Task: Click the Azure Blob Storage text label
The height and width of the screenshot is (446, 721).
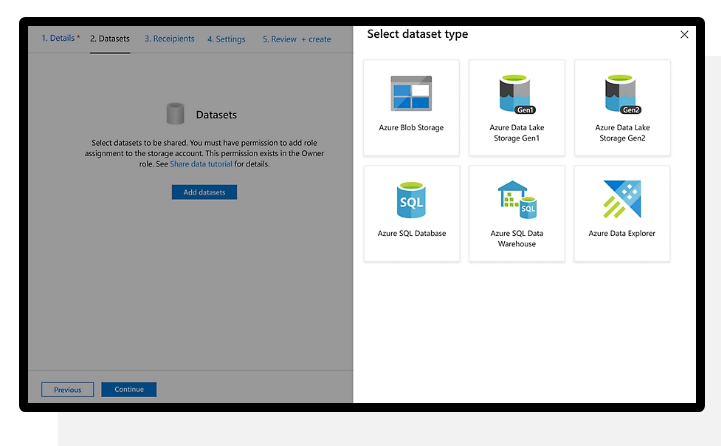Action: 411,128
